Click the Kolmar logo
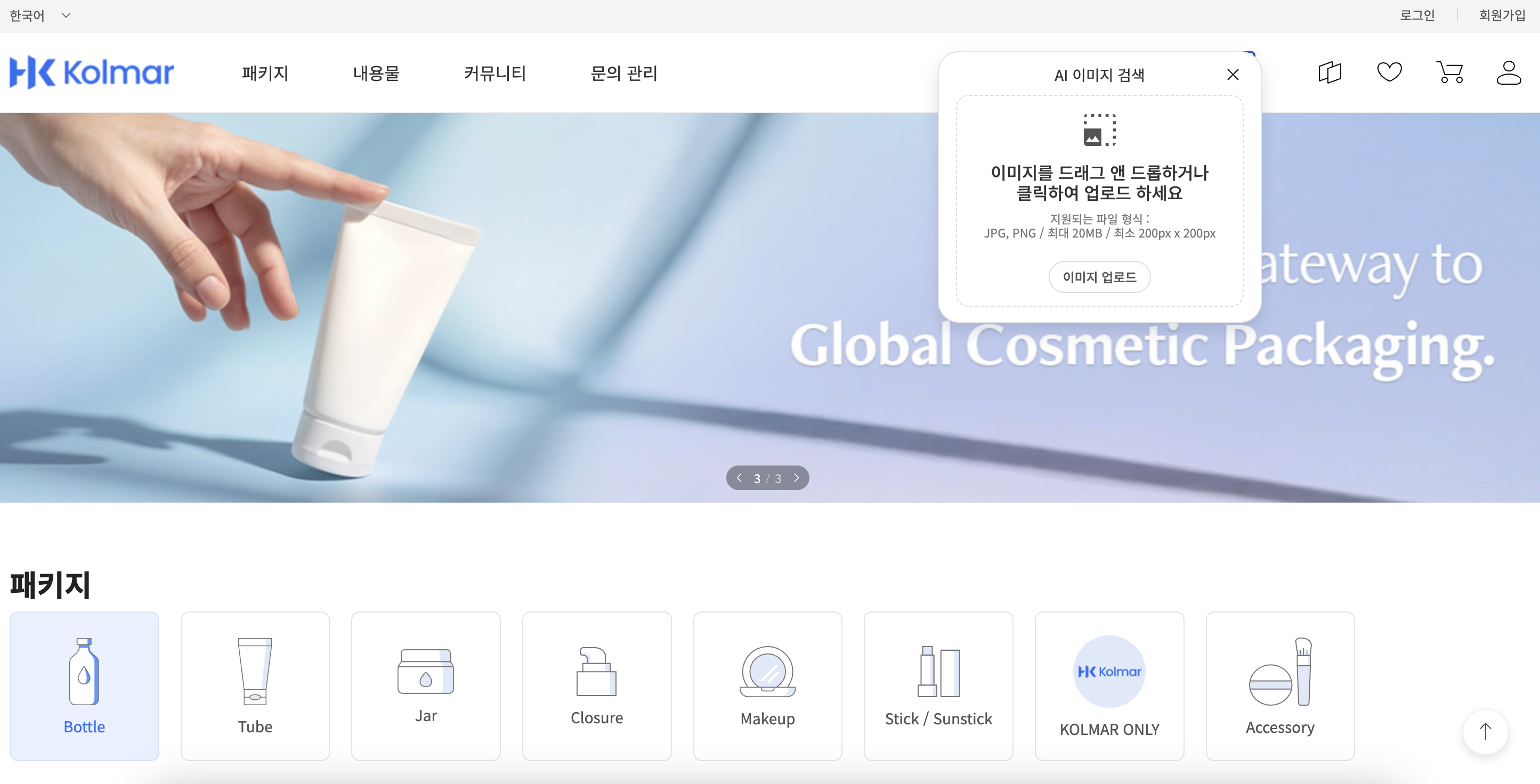This screenshot has width=1540, height=784. point(92,73)
